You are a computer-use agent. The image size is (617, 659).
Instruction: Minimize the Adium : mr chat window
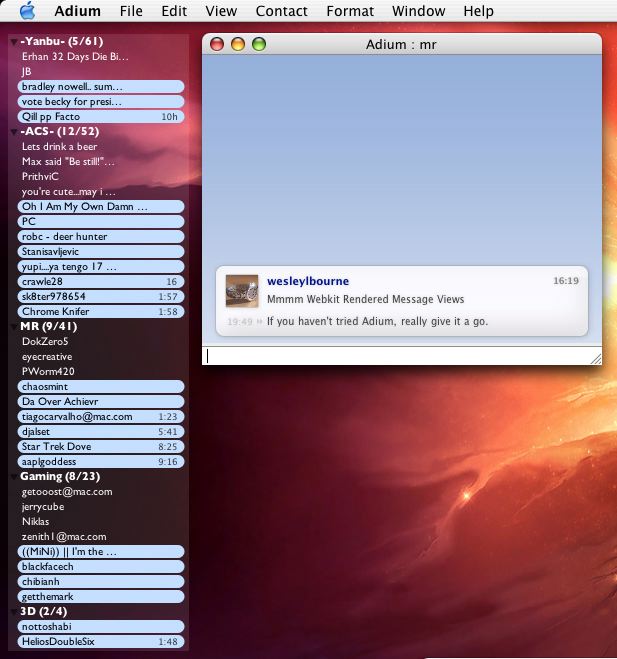[238, 44]
